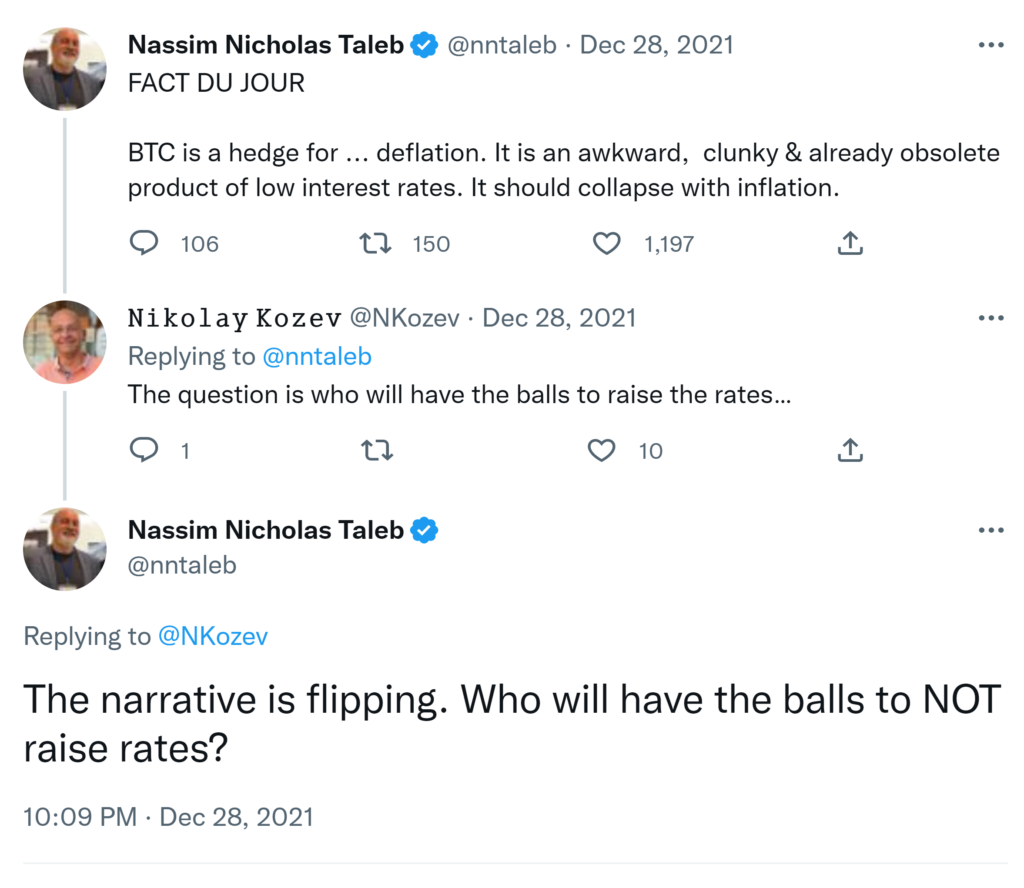Share the FACT DU JOUR tweet

click(x=849, y=243)
